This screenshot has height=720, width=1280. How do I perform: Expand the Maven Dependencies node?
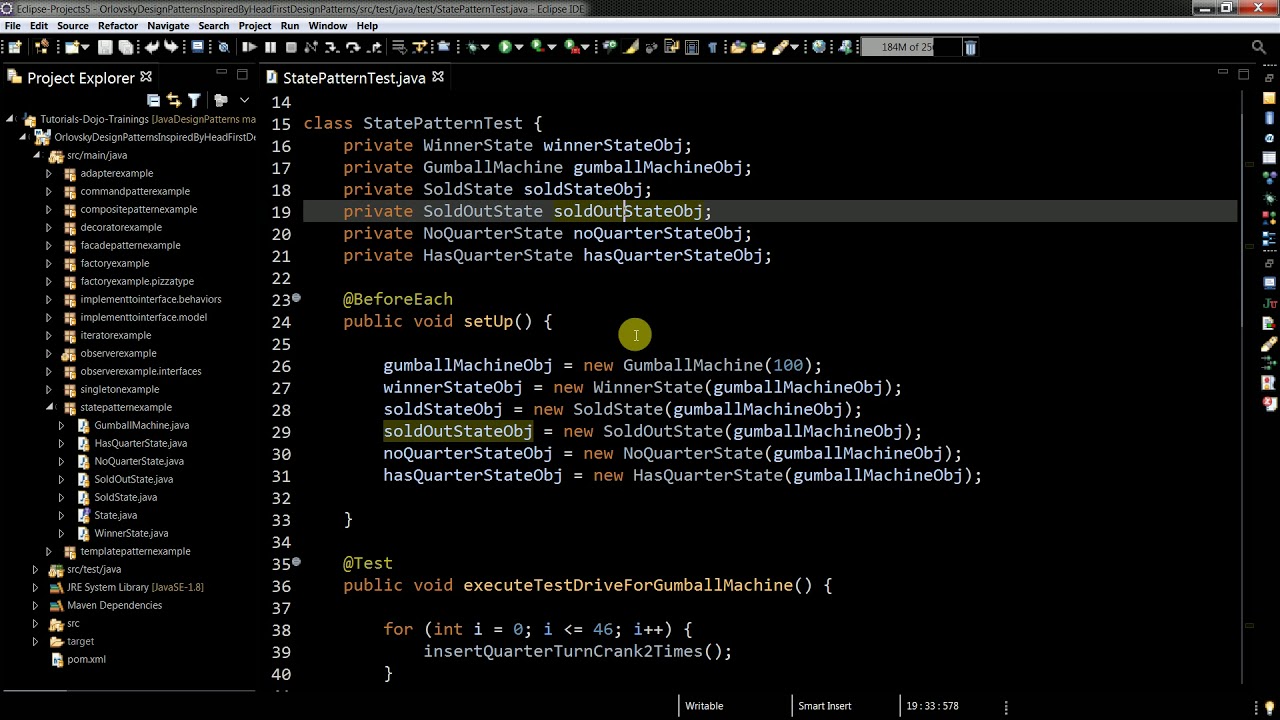[x=35, y=605]
